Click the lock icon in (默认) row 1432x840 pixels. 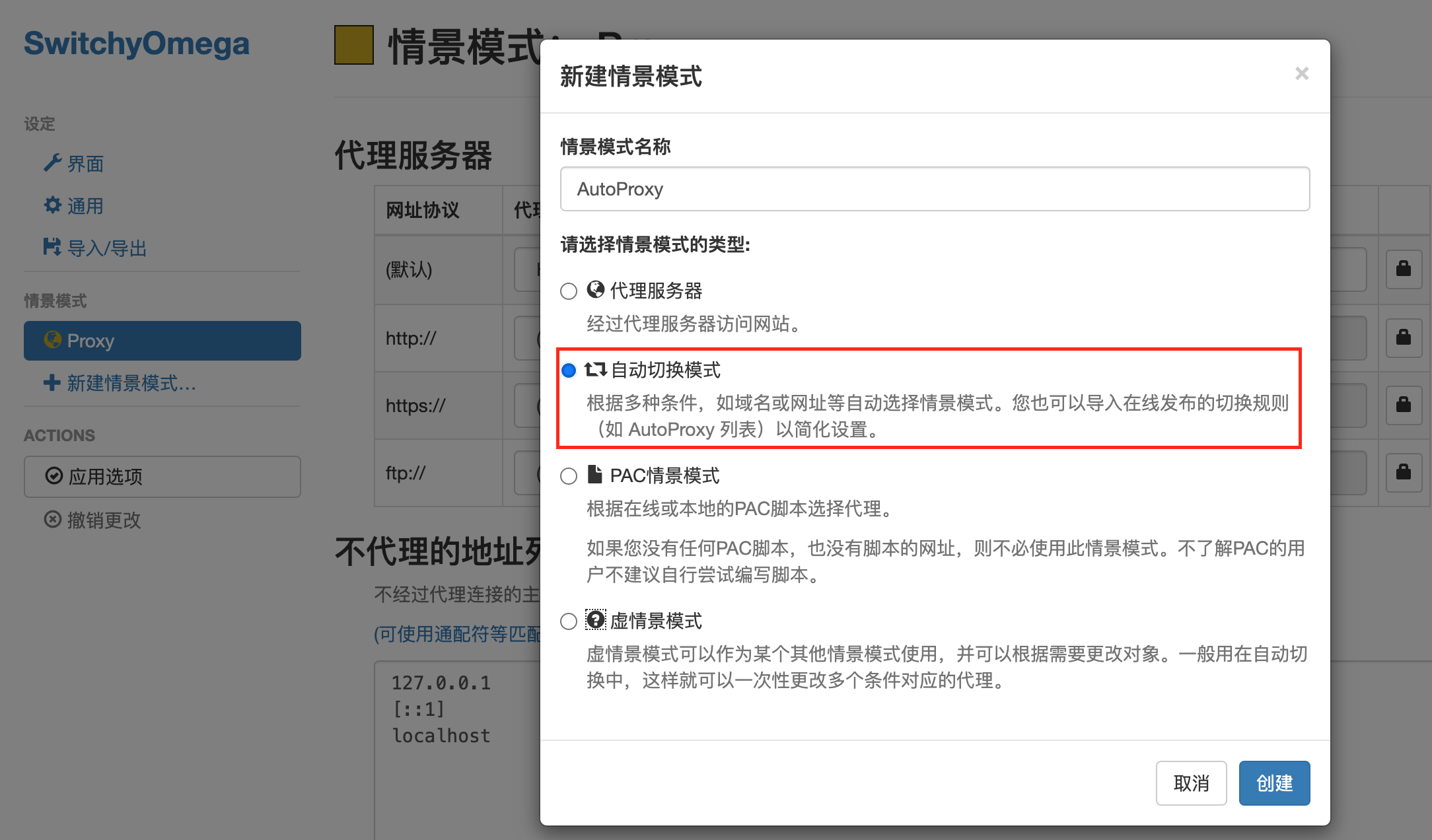click(x=1404, y=268)
